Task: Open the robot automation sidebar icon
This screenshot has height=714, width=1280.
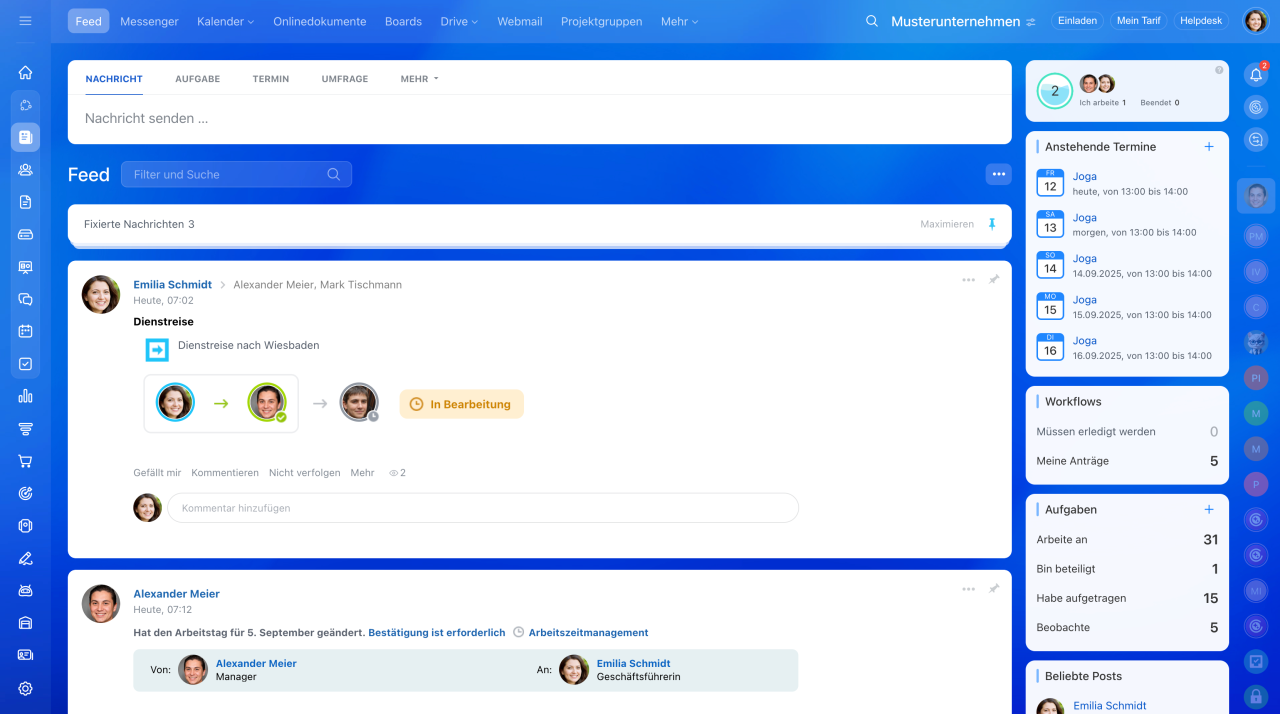Action: pos(25,590)
